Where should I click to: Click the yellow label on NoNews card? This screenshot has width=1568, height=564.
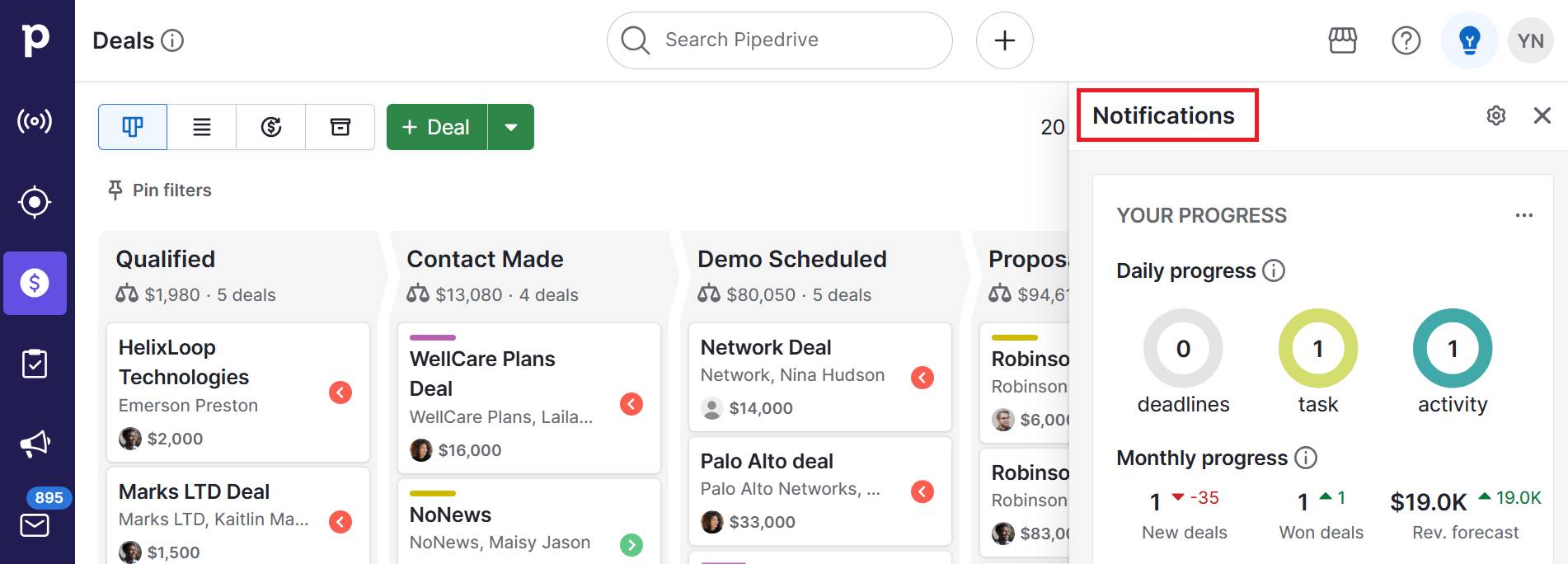tap(433, 493)
